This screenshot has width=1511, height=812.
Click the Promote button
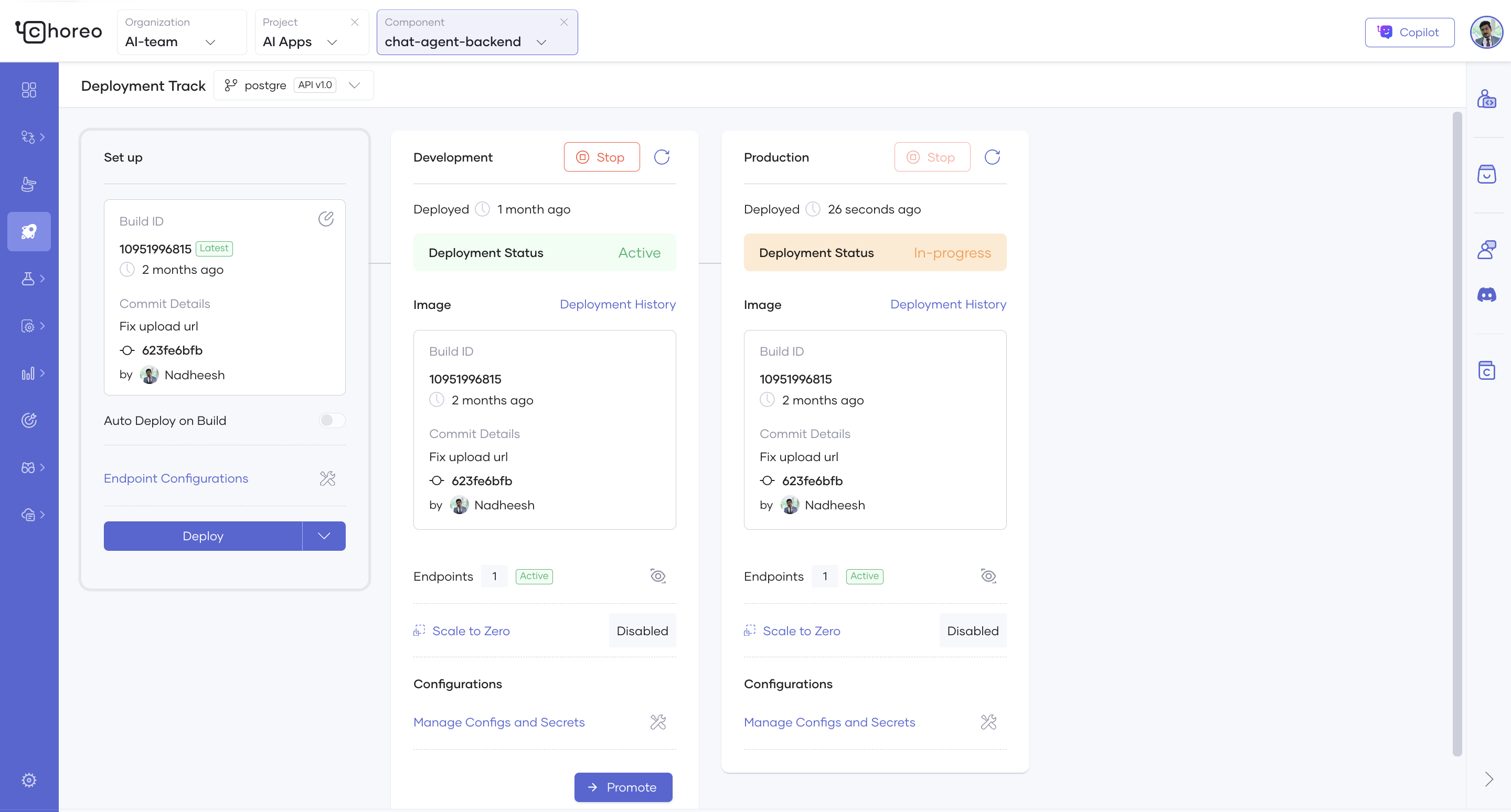point(623,787)
